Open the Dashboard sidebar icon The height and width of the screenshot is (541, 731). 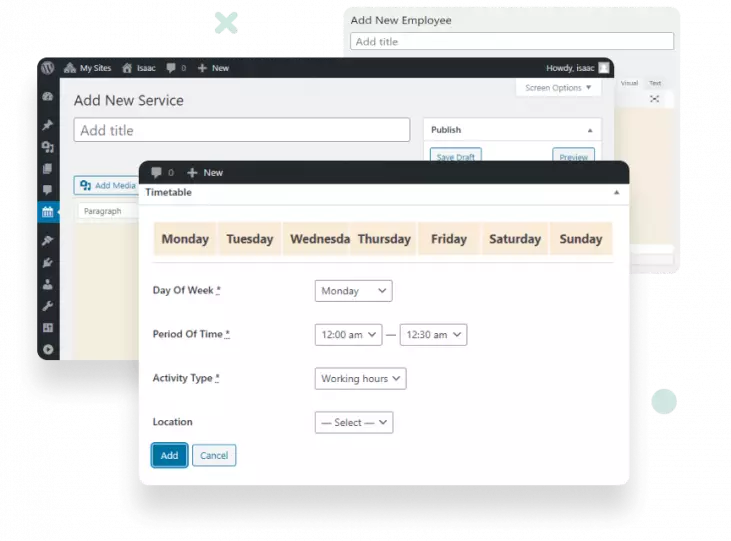pos(48,97)
